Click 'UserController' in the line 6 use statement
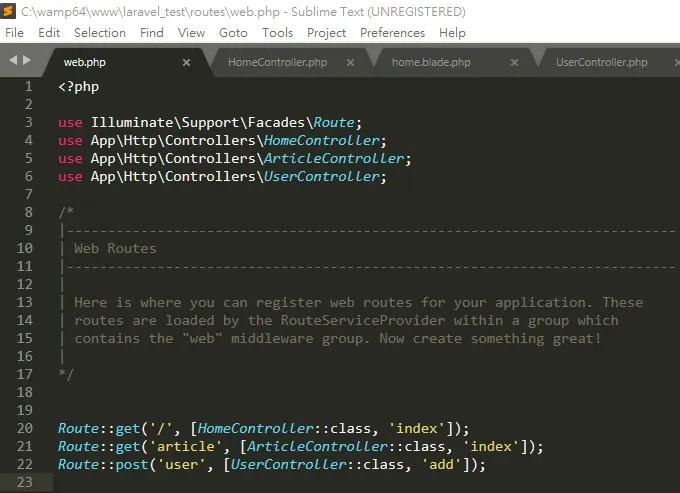Image resolution: width=680 pixels, height=493 pixels. point(321,176)
